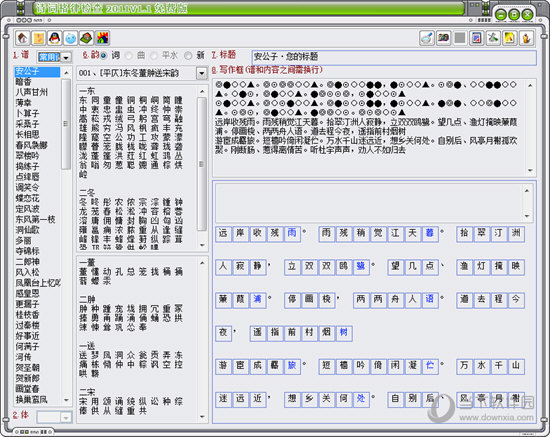
Task: Click the blue 处 character cell
Action: point(361,399)
